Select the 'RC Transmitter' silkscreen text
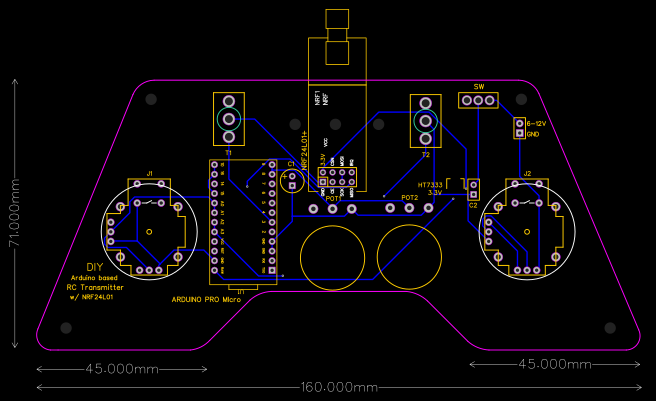The height and width of the screenshot is (401, 656). click(95, 288)
